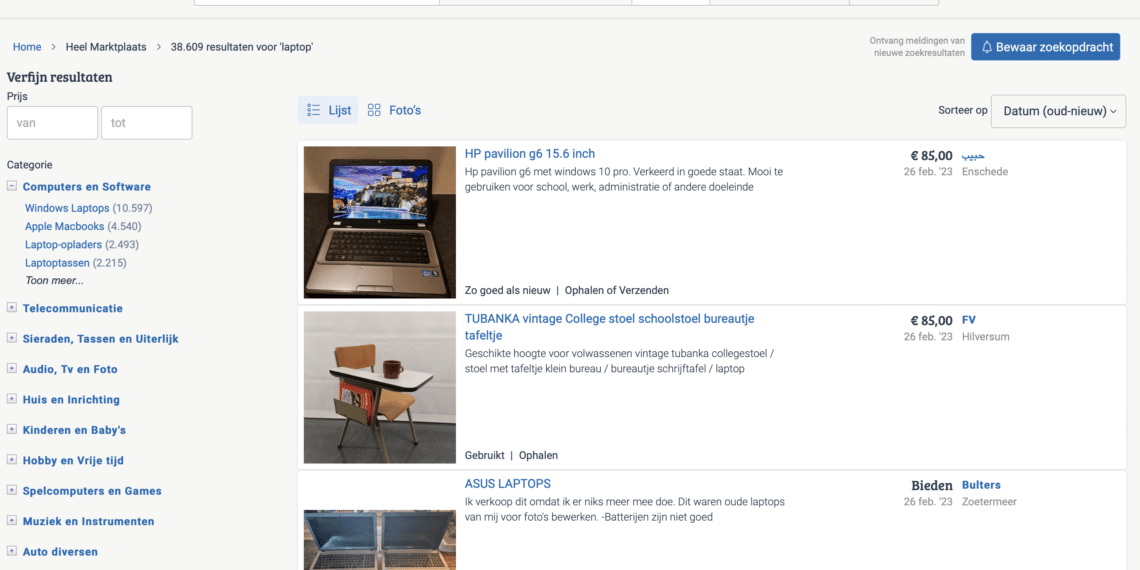
Task: Filter by Apple Macbooks subcategory
Action: pyautogui.click(x=64, y=227)
